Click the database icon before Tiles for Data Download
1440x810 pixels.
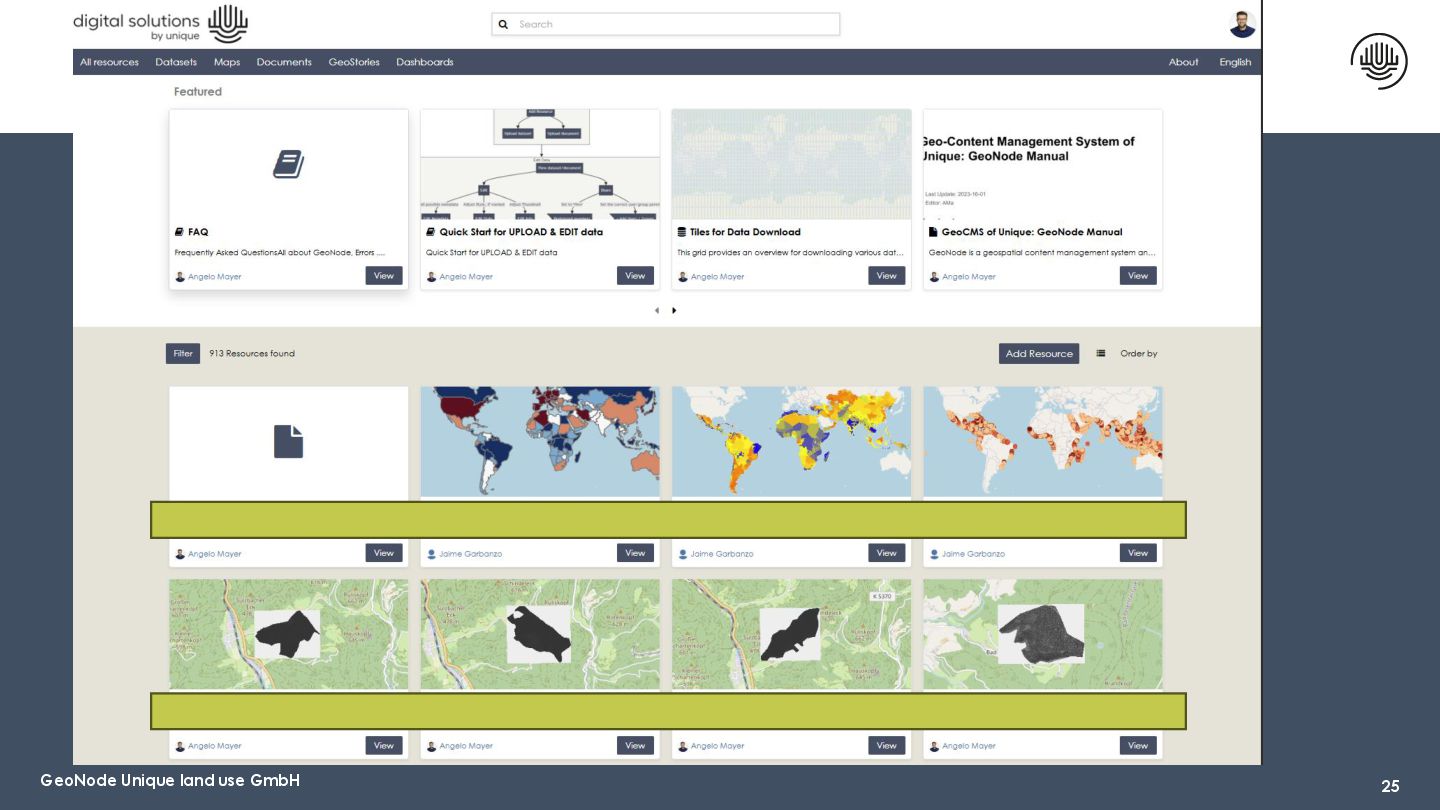682,232
